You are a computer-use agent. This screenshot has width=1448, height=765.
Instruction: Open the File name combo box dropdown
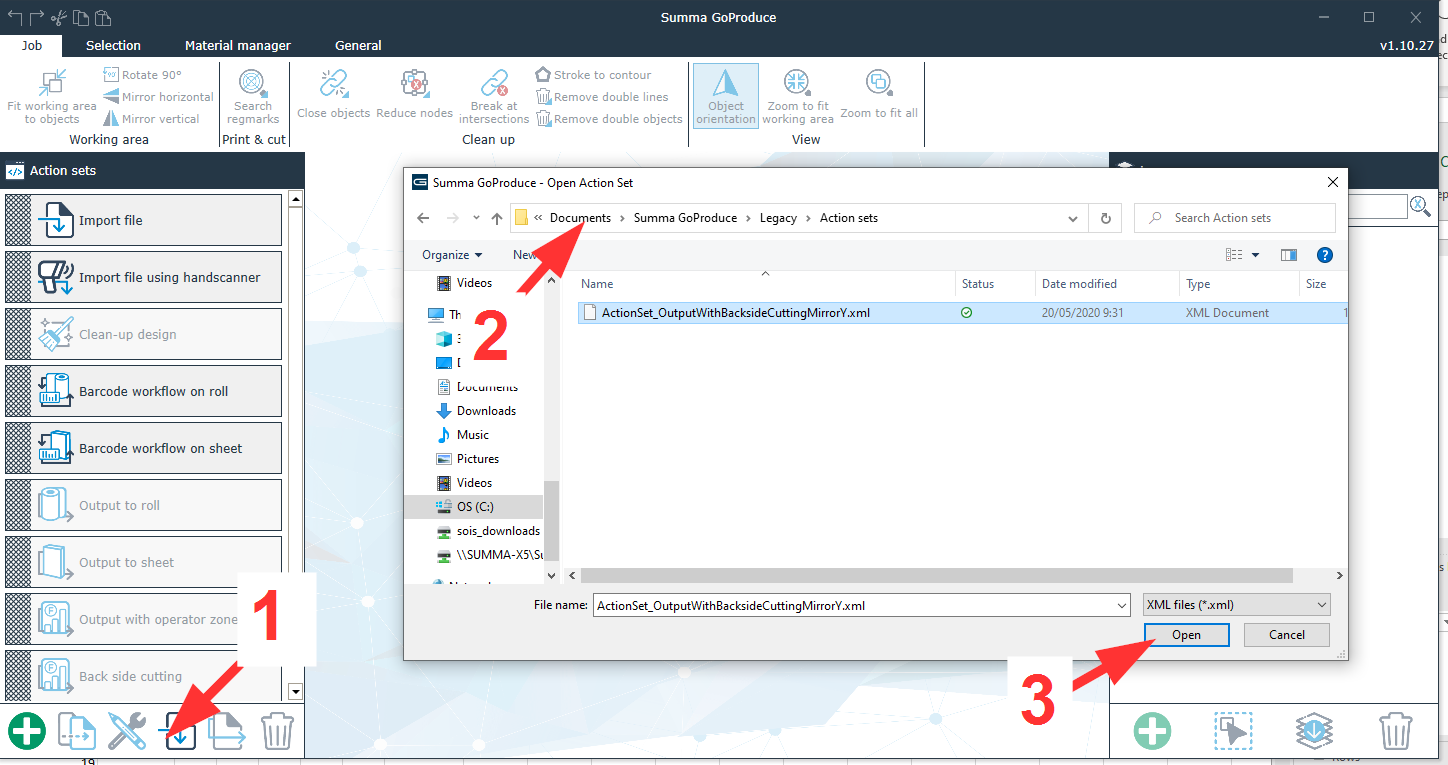click(x=1121, y=605)
